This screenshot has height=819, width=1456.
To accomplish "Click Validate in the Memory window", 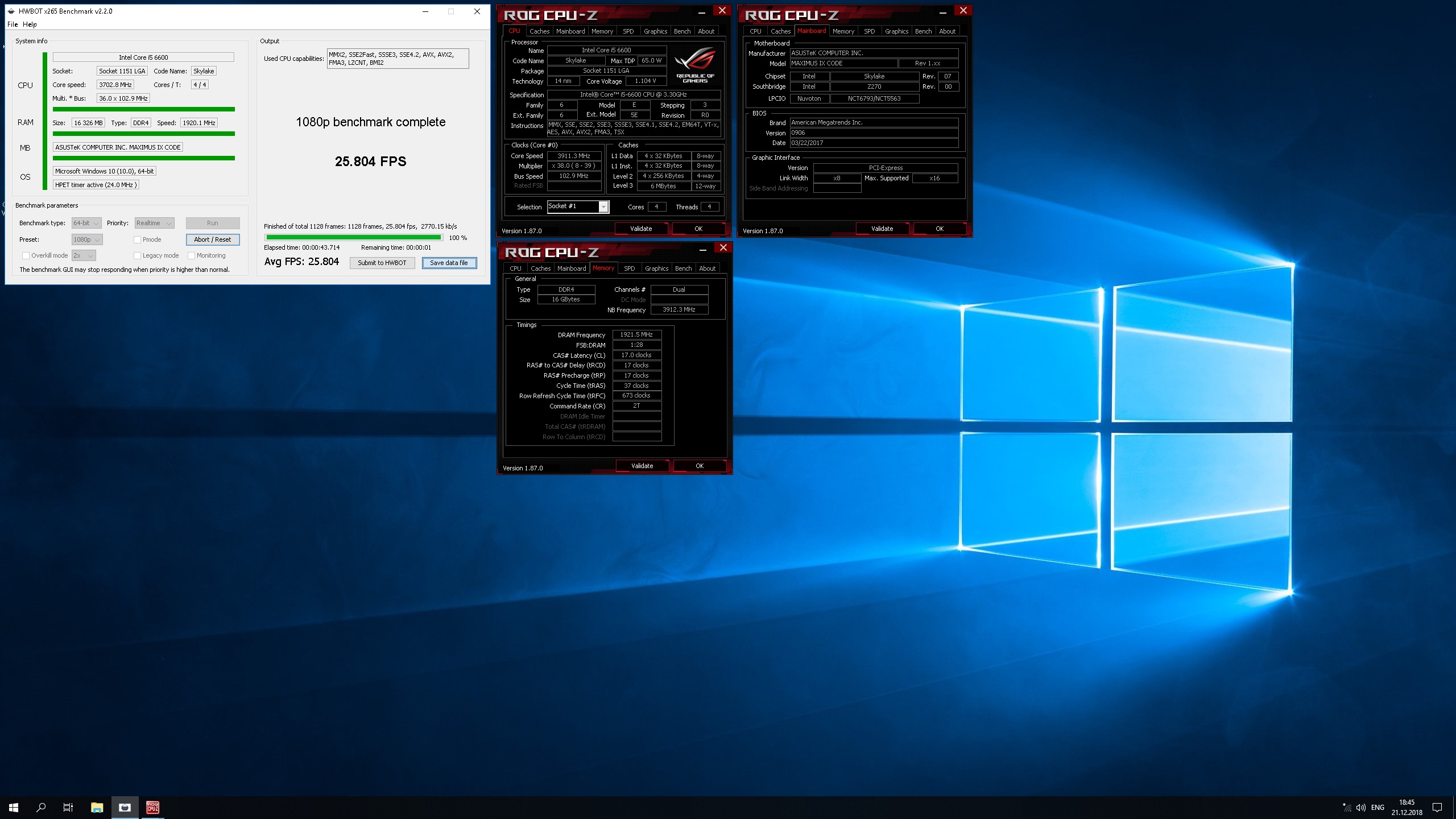I will [x=642, y=466].
